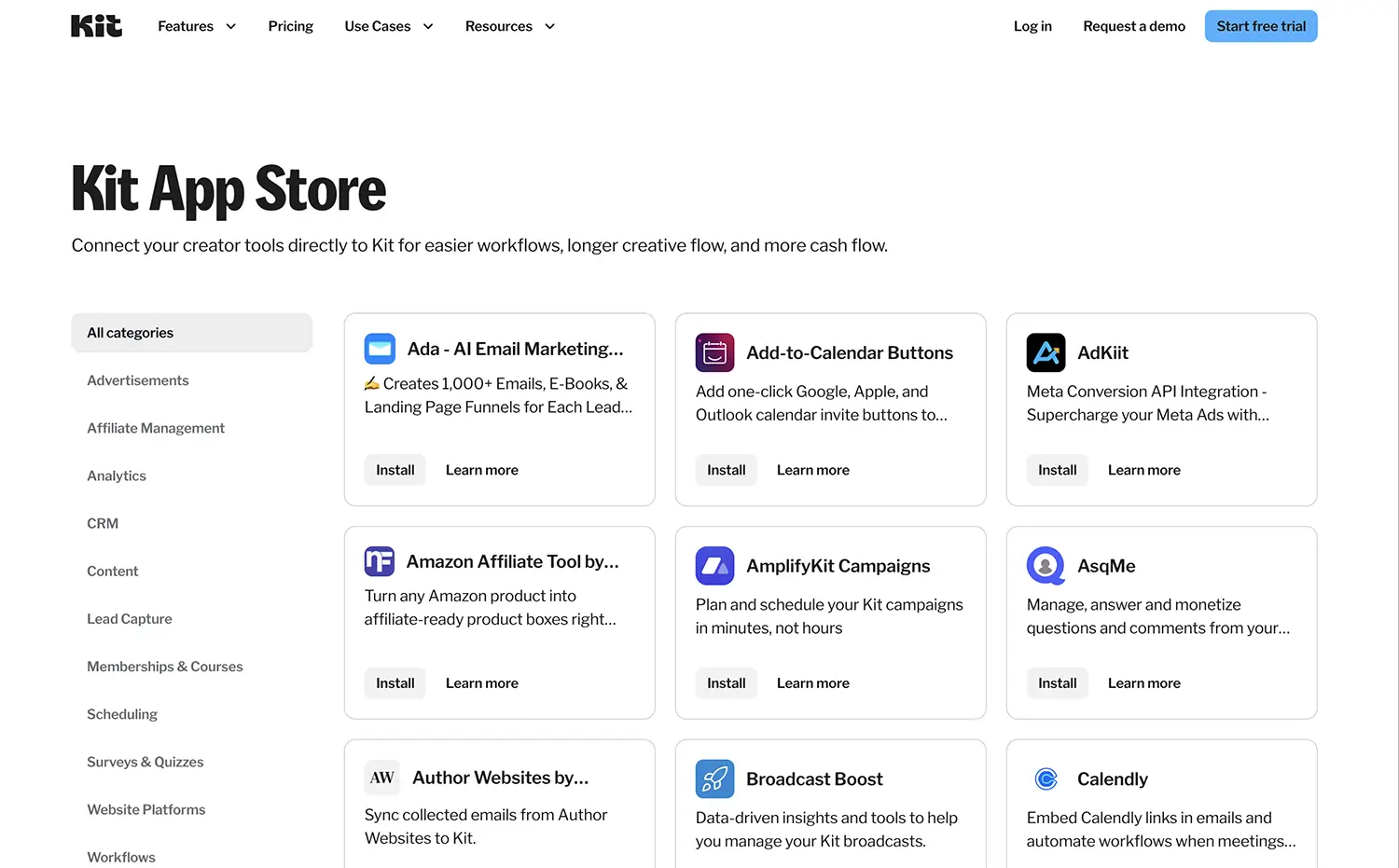Select the Lead Capture category
The width and height of the screenshot is (1399, 868).
coord(130,618)
